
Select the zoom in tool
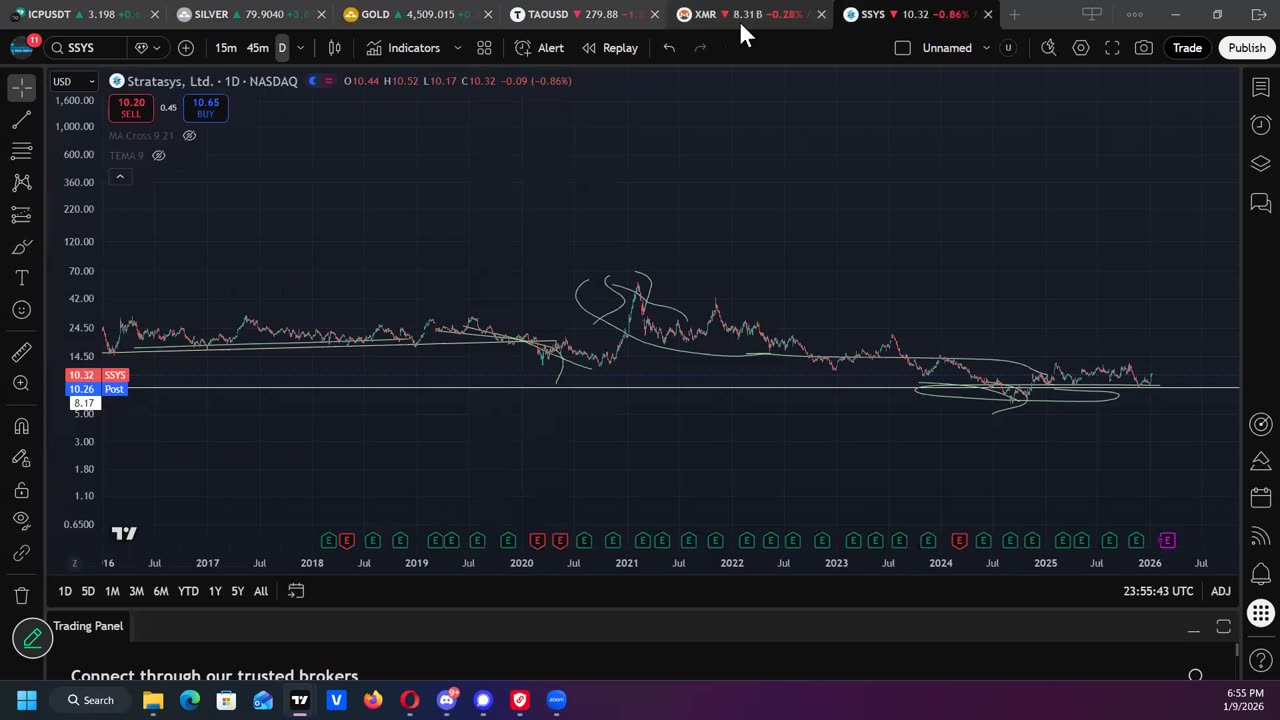pyautogui.click(x=21, y=384)
